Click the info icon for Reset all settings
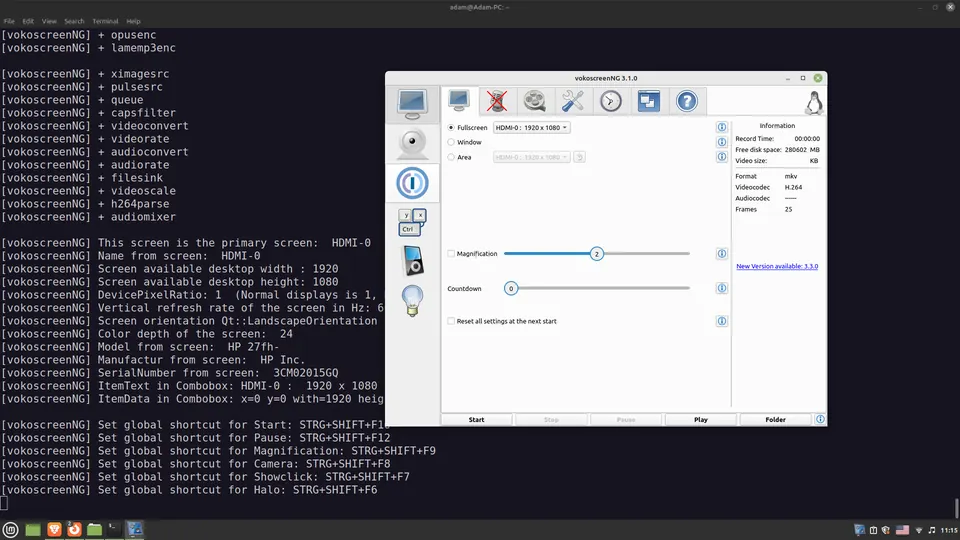Viewport: 960px width, 540px height. click(x=722, y=321)
